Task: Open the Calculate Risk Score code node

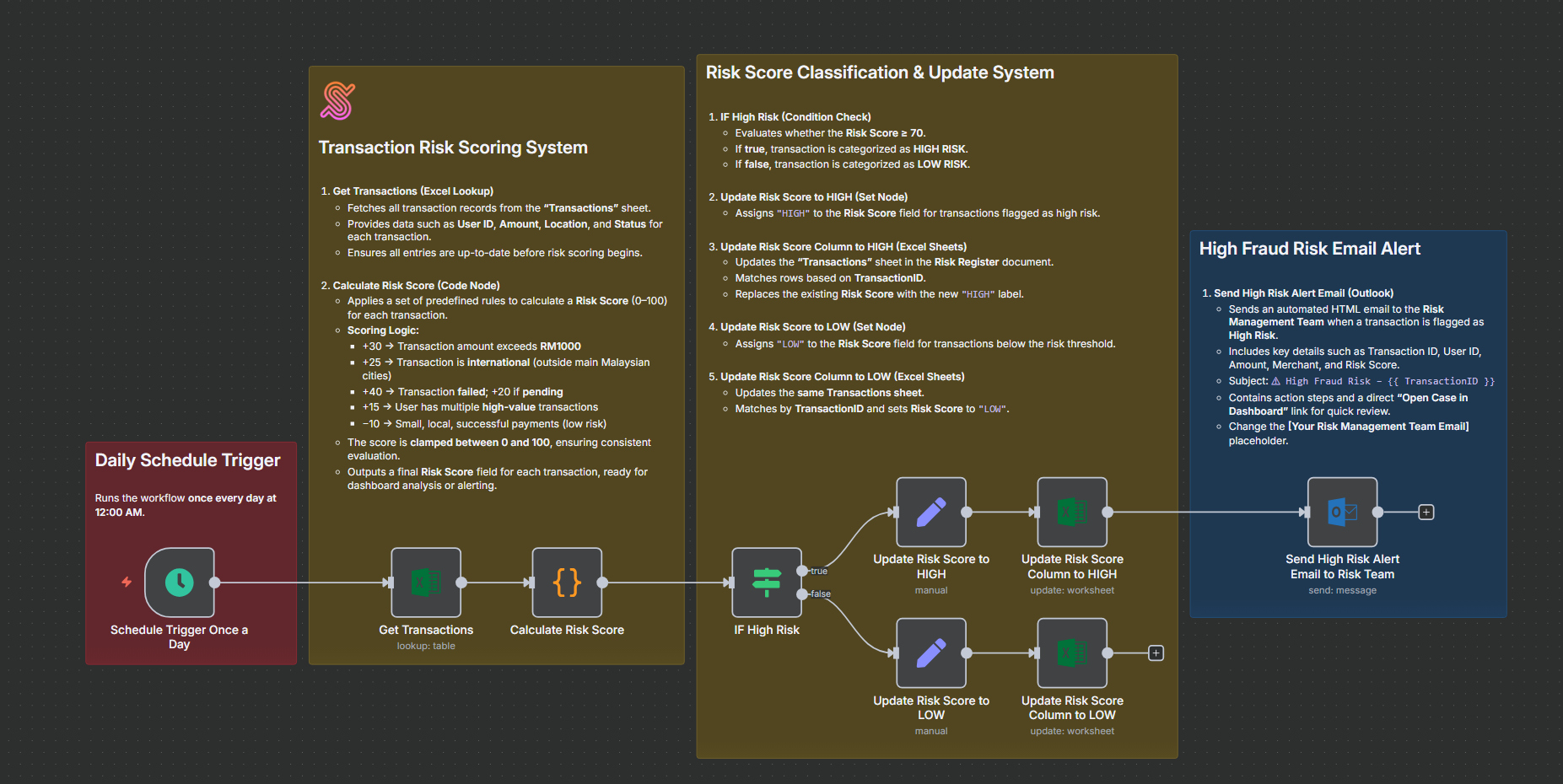Action: [566, 583]
